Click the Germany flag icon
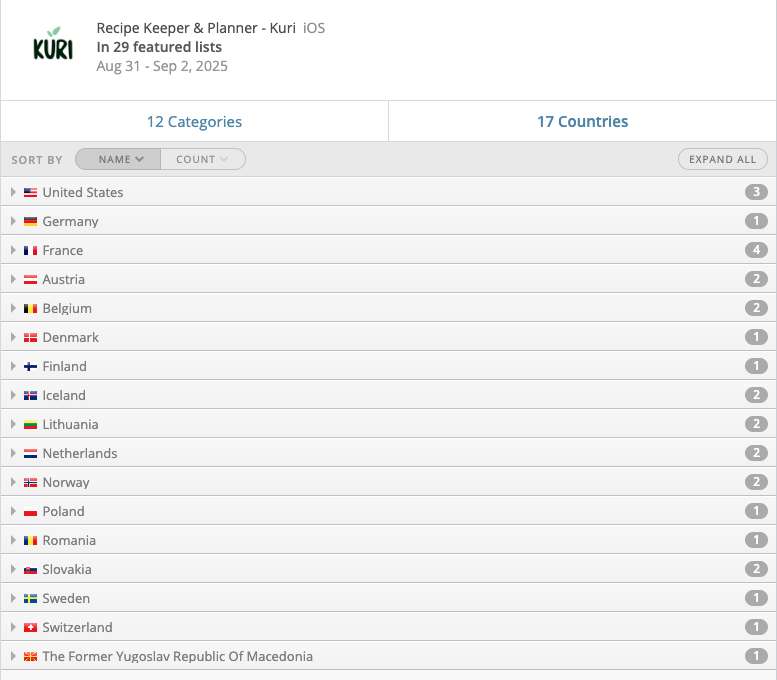The width and height of the screenshot is (777, 680). click(30, 222)
